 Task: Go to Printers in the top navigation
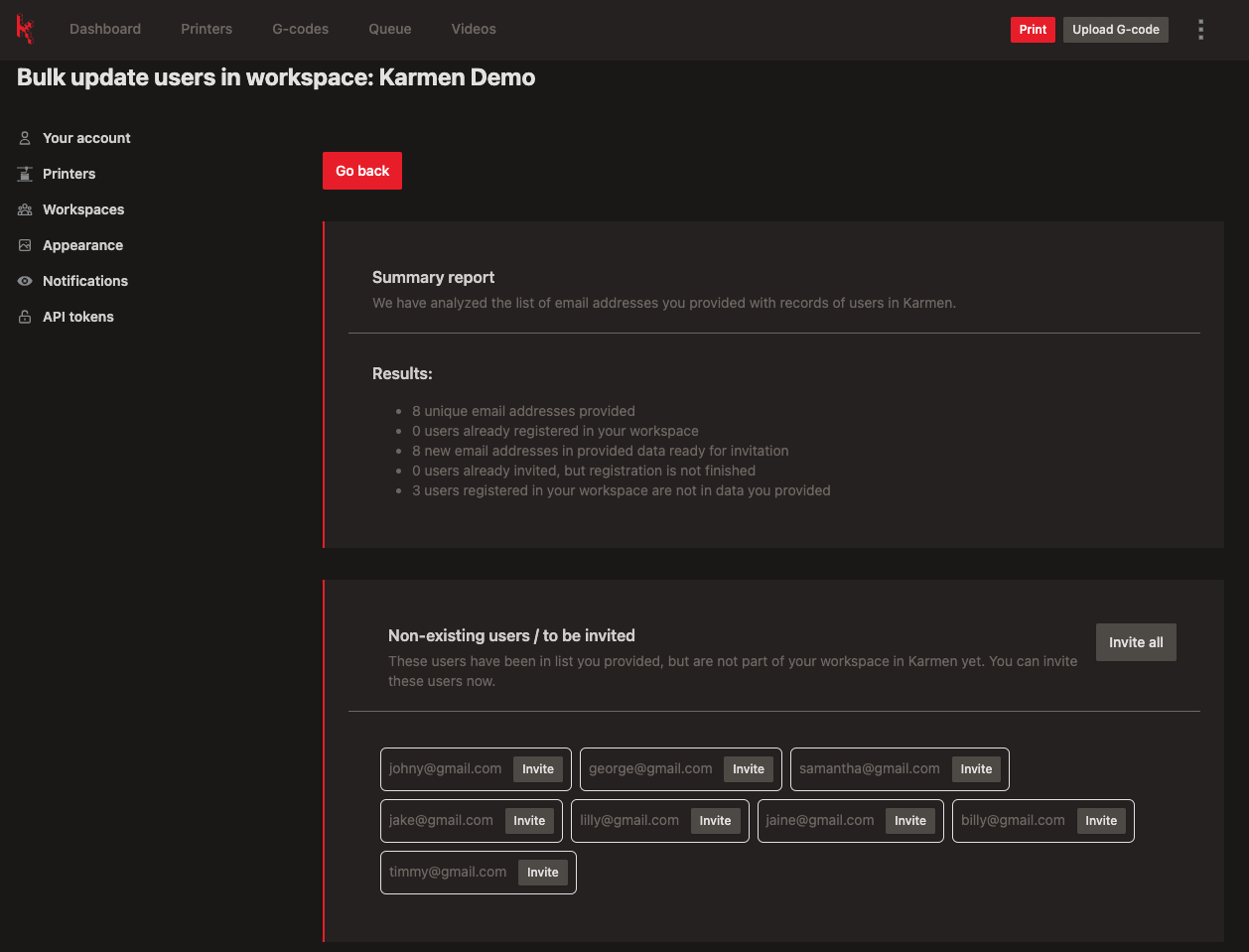(207, 29)
